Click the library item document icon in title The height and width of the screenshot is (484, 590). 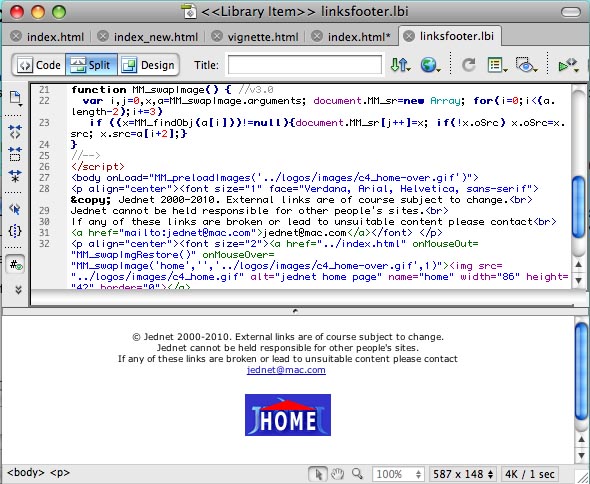coord(189,11)
